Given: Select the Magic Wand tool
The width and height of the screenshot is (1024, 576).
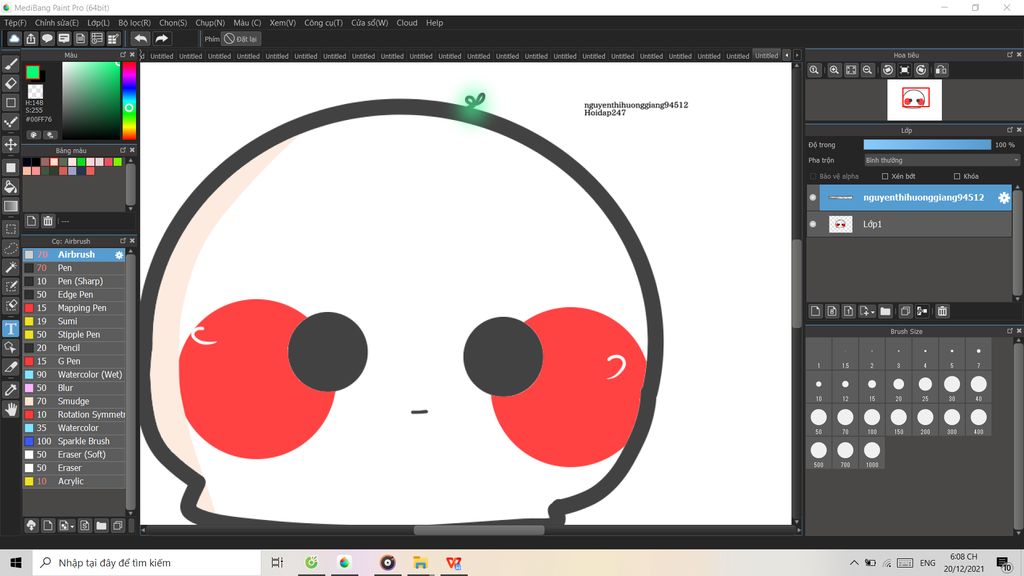Looking at the screenshot, I should pyautogui.click(x=10, y=267).
